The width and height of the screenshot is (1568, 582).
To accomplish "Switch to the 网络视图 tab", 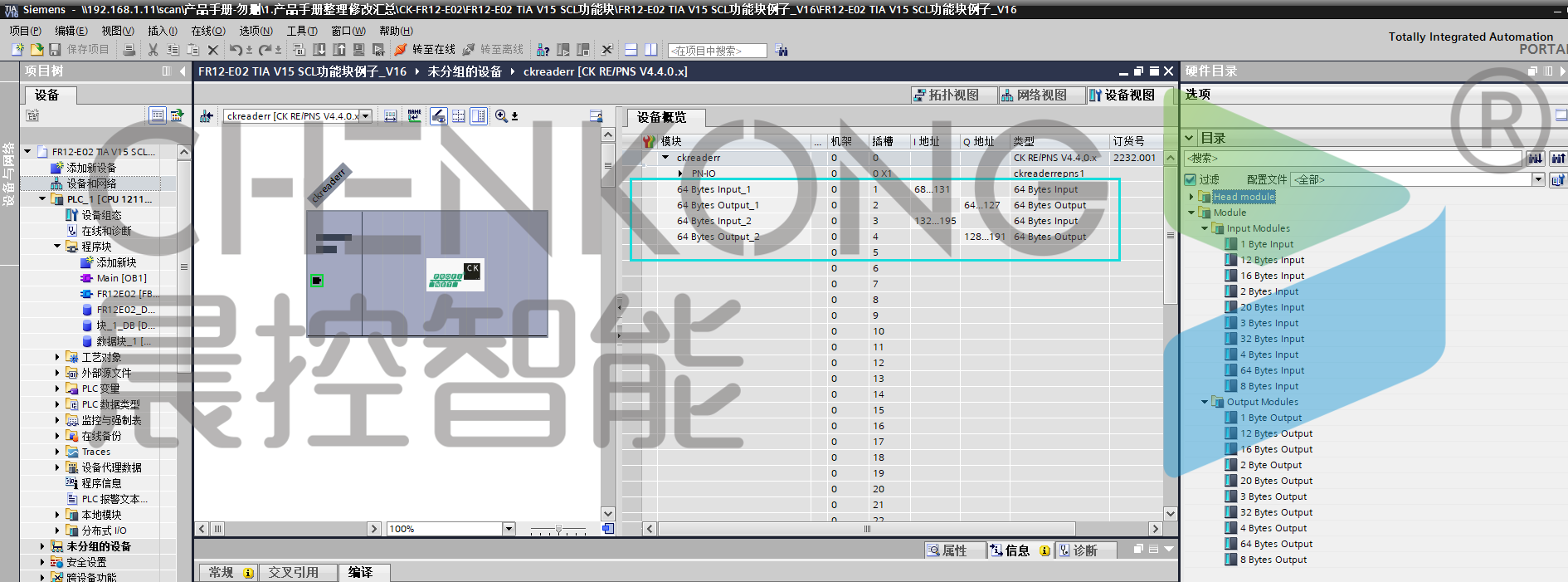I will point(1034,95).
